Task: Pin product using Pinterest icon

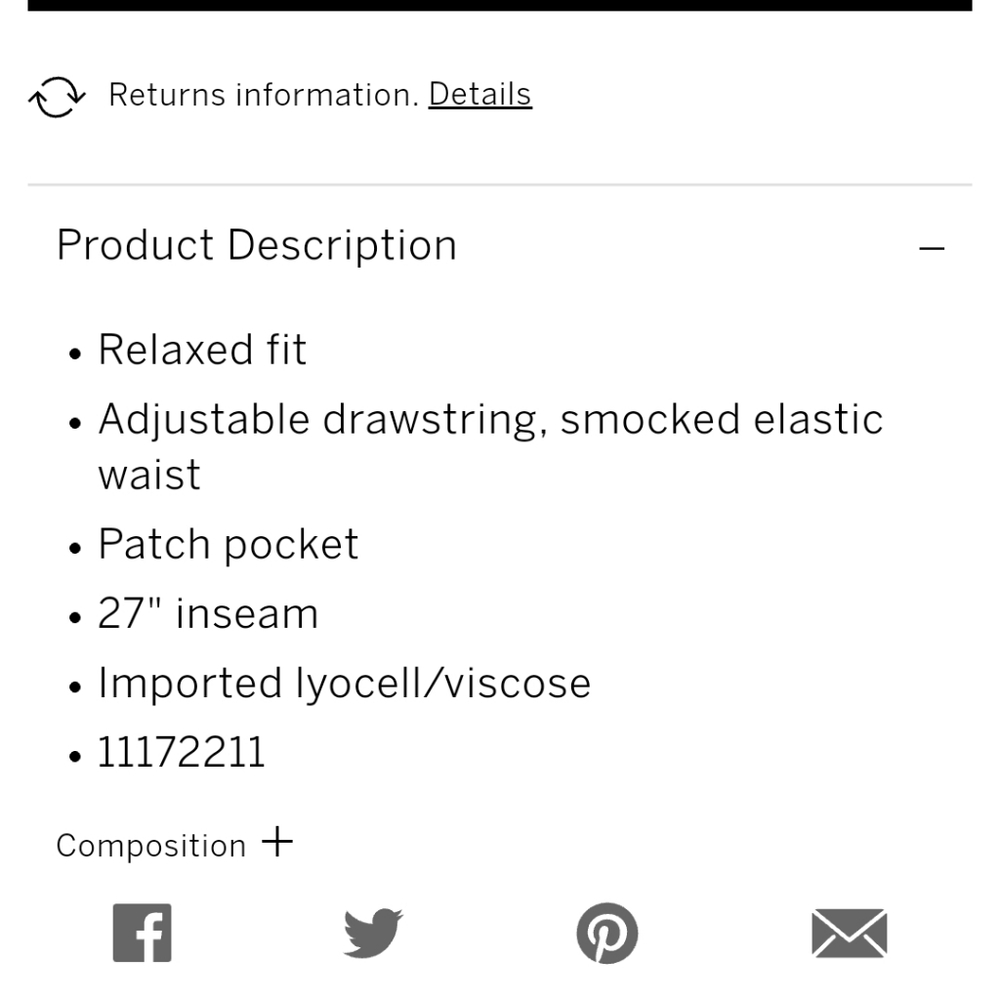Action: 607,932
